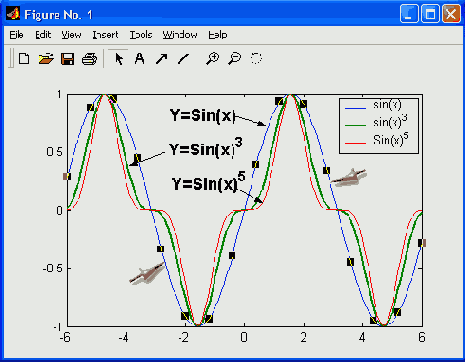Click the New Figure toolbar icon

click(24, 59)
